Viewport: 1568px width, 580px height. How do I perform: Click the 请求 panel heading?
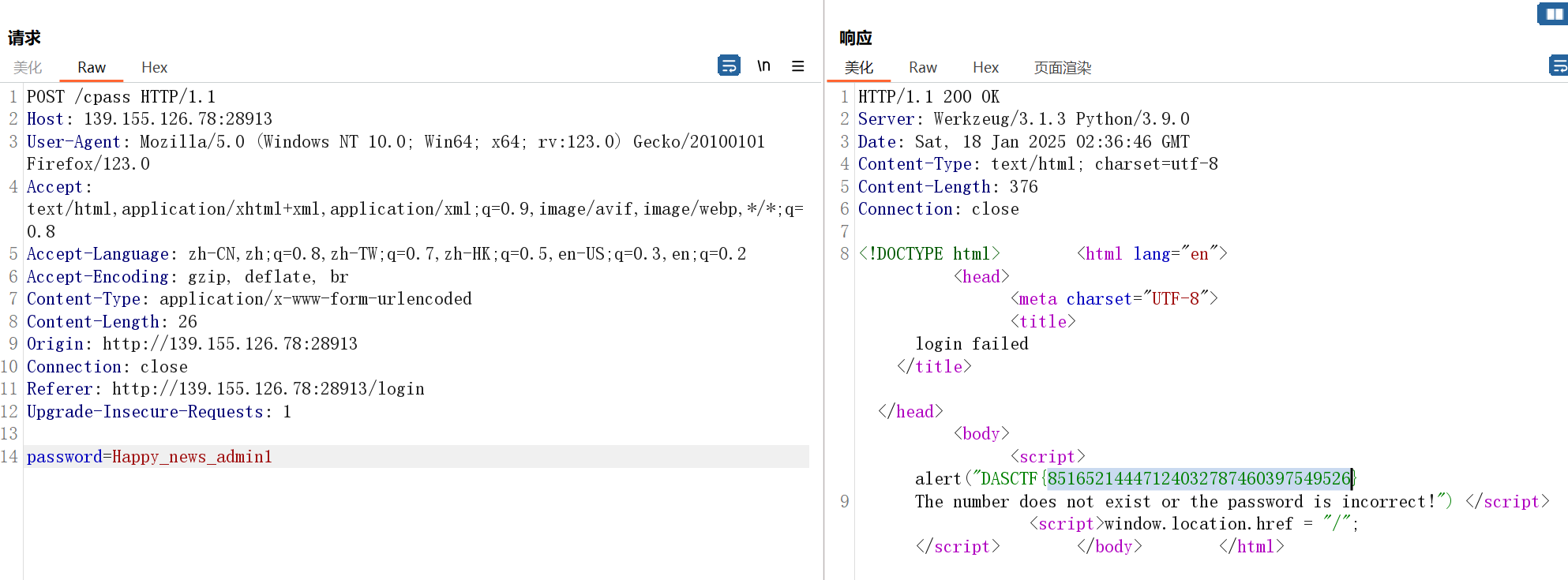pos(24,37)
